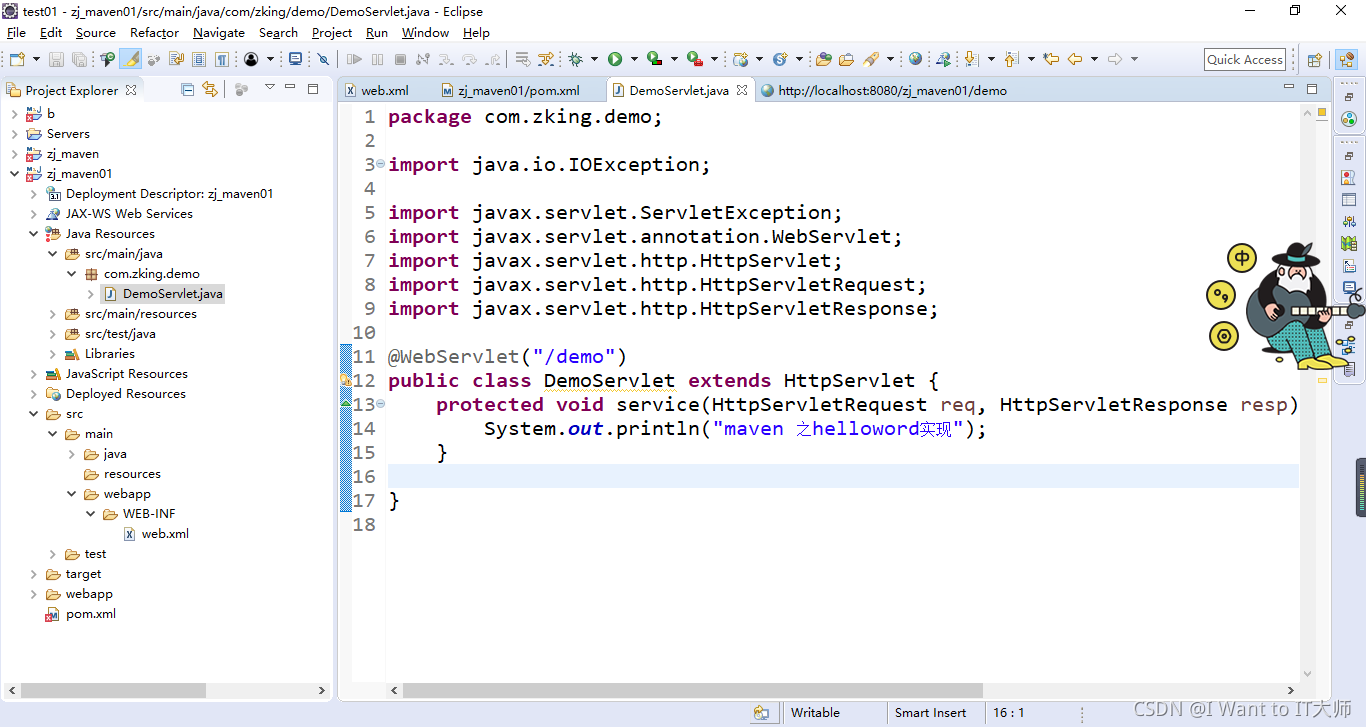The width and height of the screenshot is (1366, 727).
Task: Select web.xml under WEB-INF
Action: (165, 534)
